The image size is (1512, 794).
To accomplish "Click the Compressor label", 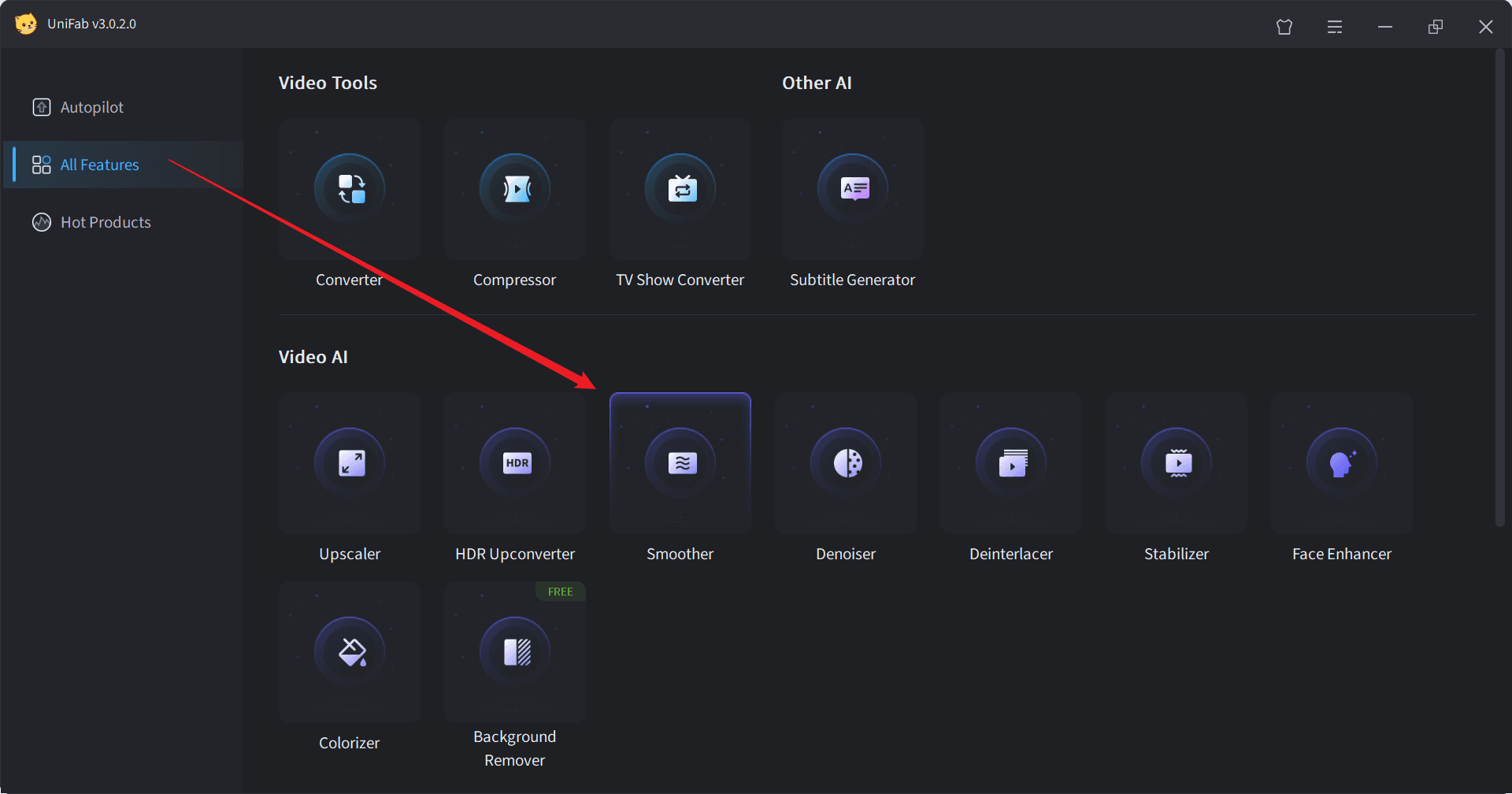I will (514, 280).
